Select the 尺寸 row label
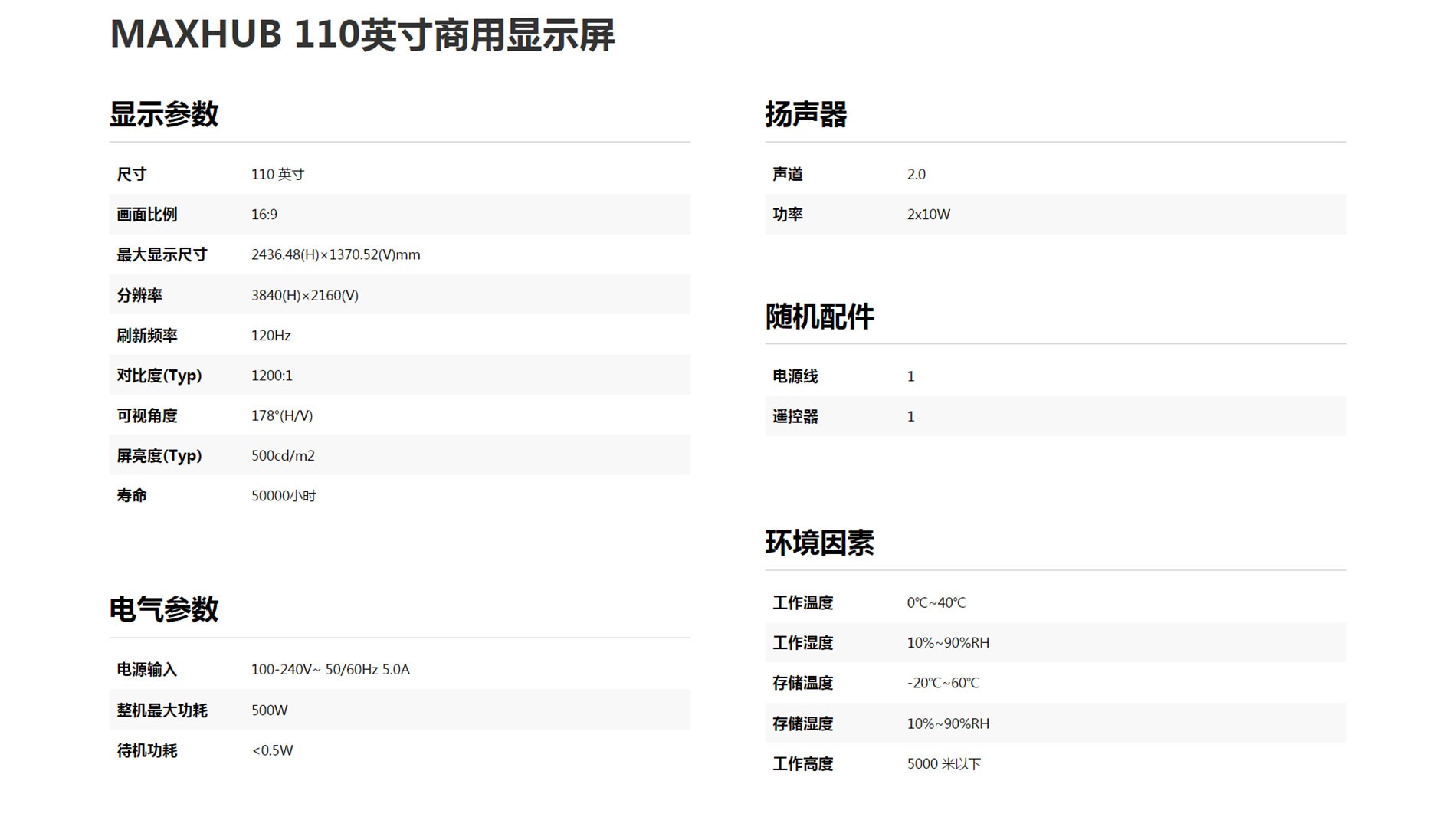1456x817 pixels. pos(132,174)
